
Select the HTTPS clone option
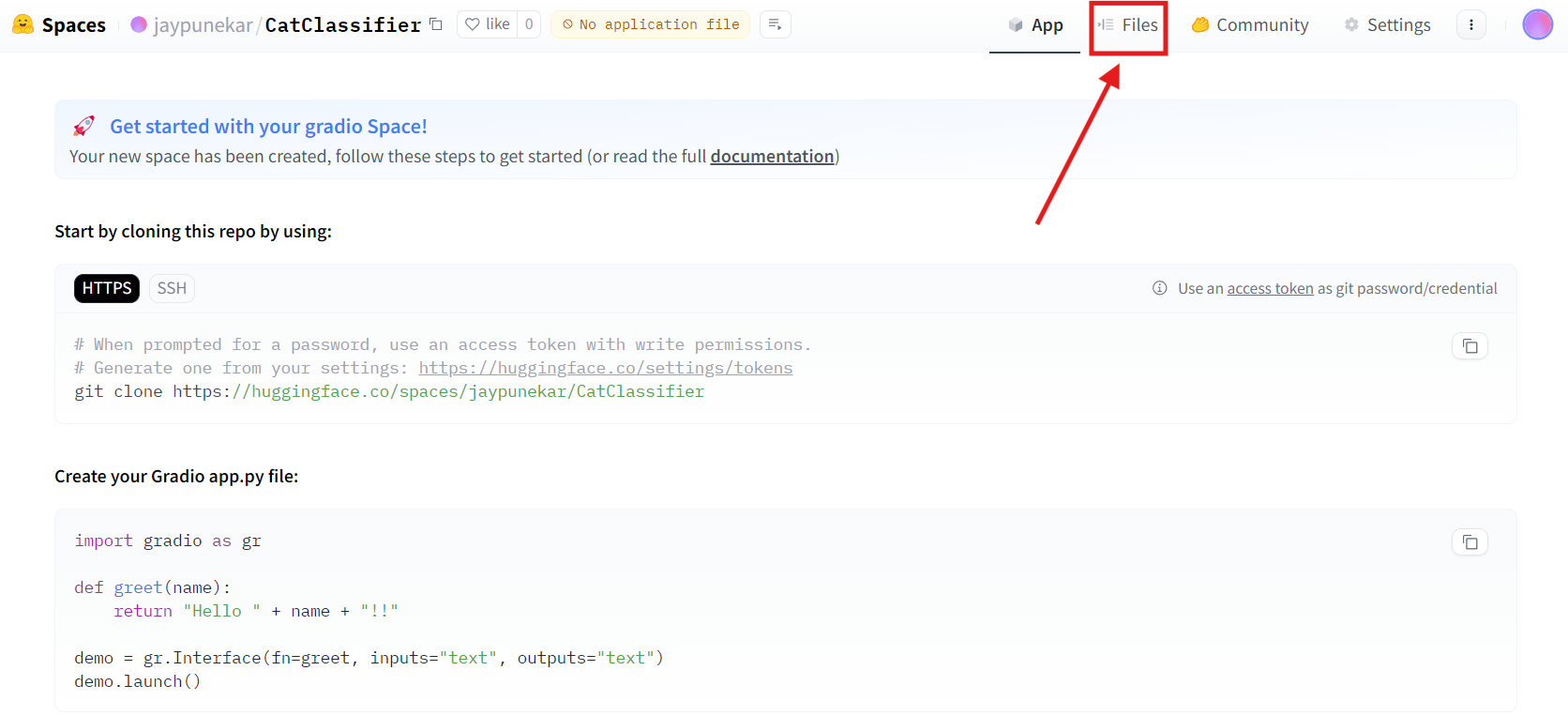(107, 288)
